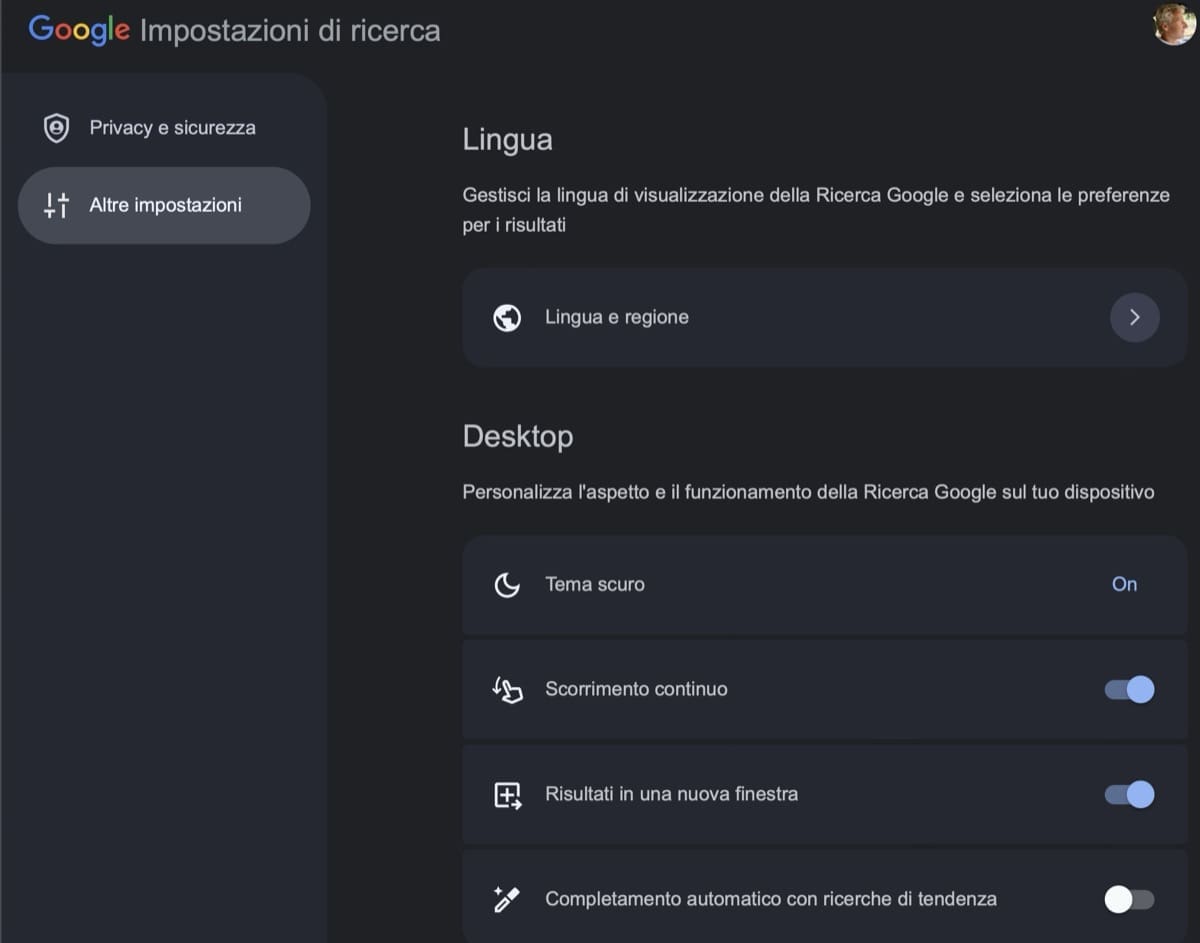Screen dimensions: 1200x943
Task: Open the Lingua e regione text
Action: point(617,317)
